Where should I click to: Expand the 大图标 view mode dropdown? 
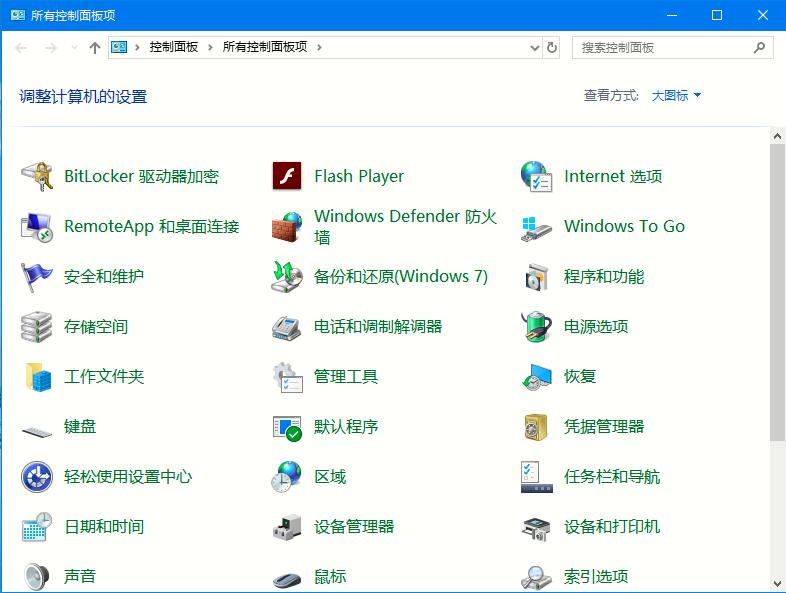click(677, 96)
